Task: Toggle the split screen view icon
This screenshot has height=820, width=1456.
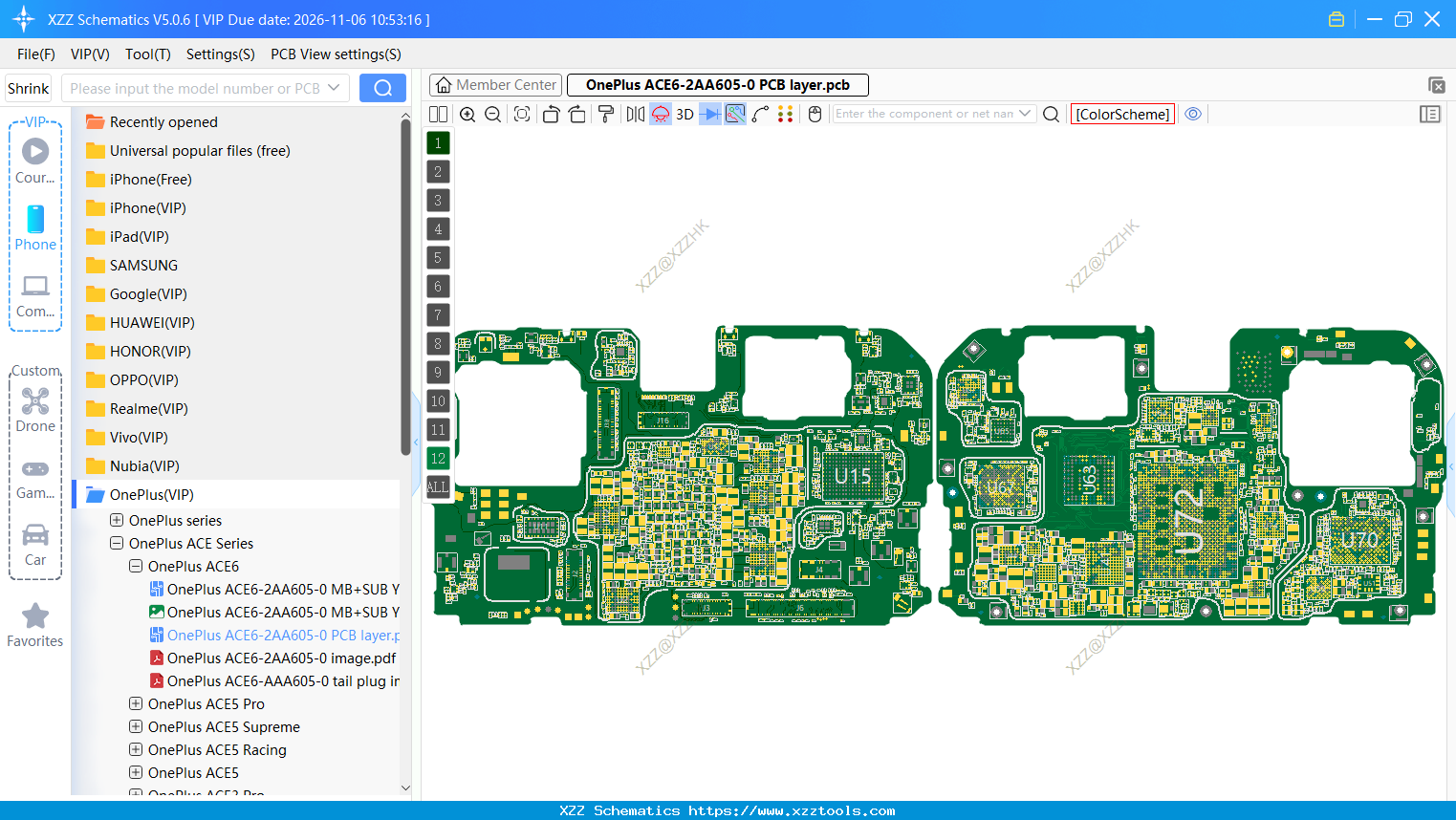Action: pyautogui.click(x=437, y=114)
